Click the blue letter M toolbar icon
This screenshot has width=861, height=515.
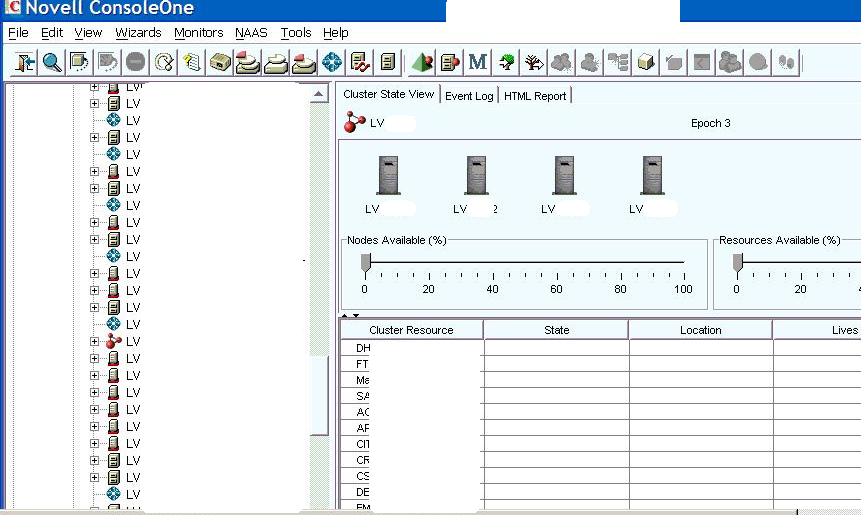[x=478, y=62]
